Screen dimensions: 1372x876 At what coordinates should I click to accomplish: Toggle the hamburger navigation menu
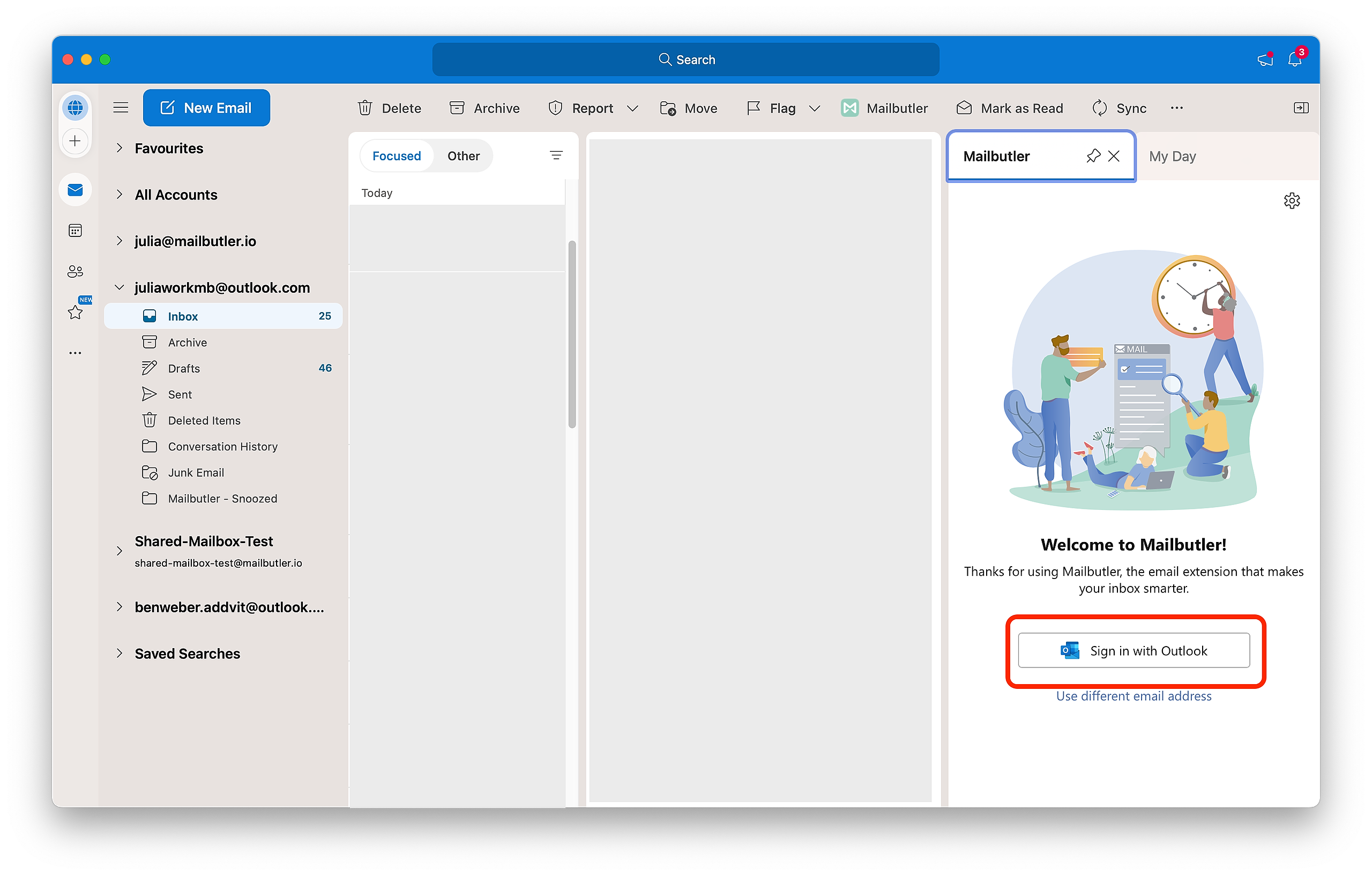click(121, 108)
